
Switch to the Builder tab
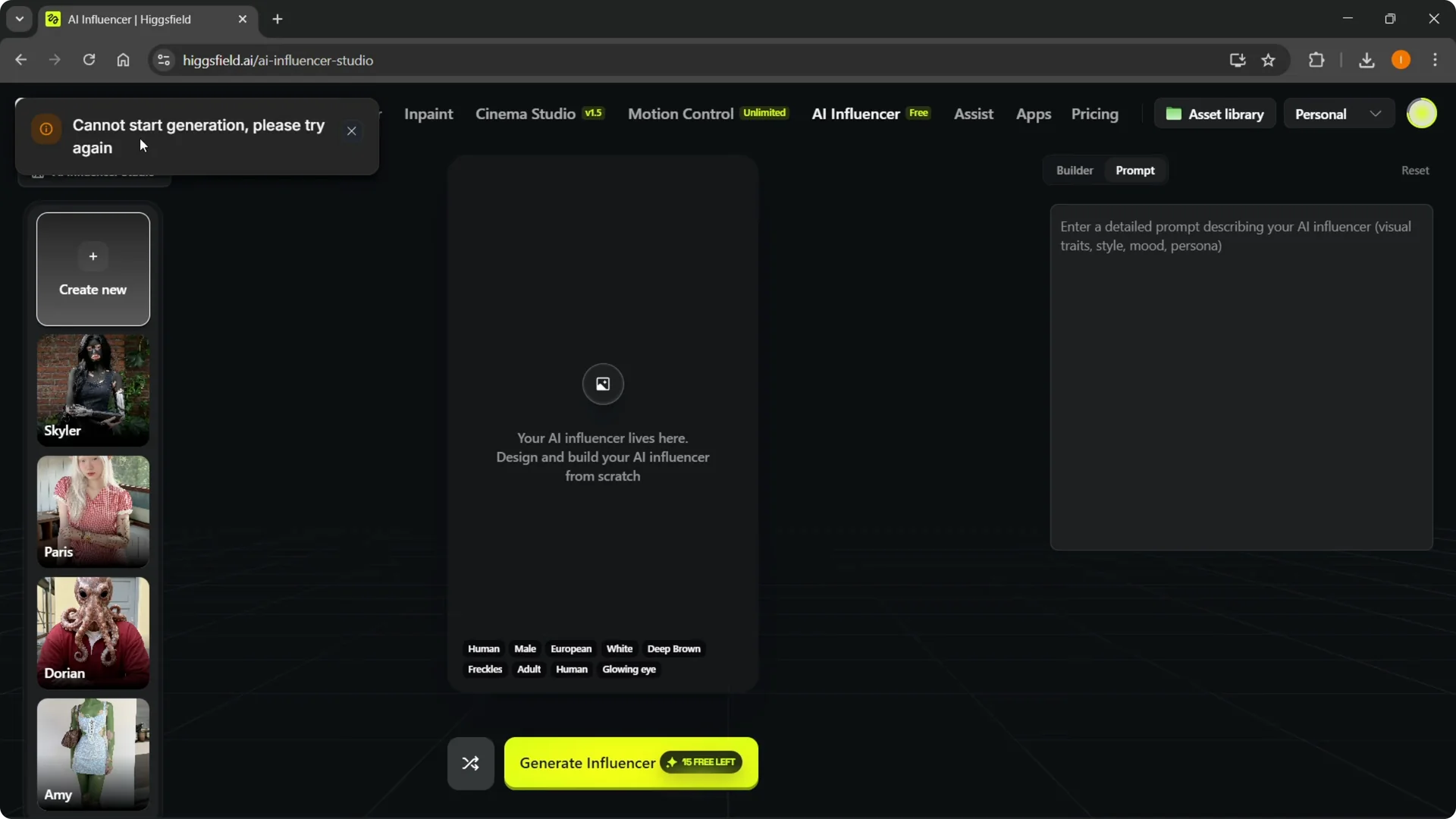click(x=1075, y=170)
